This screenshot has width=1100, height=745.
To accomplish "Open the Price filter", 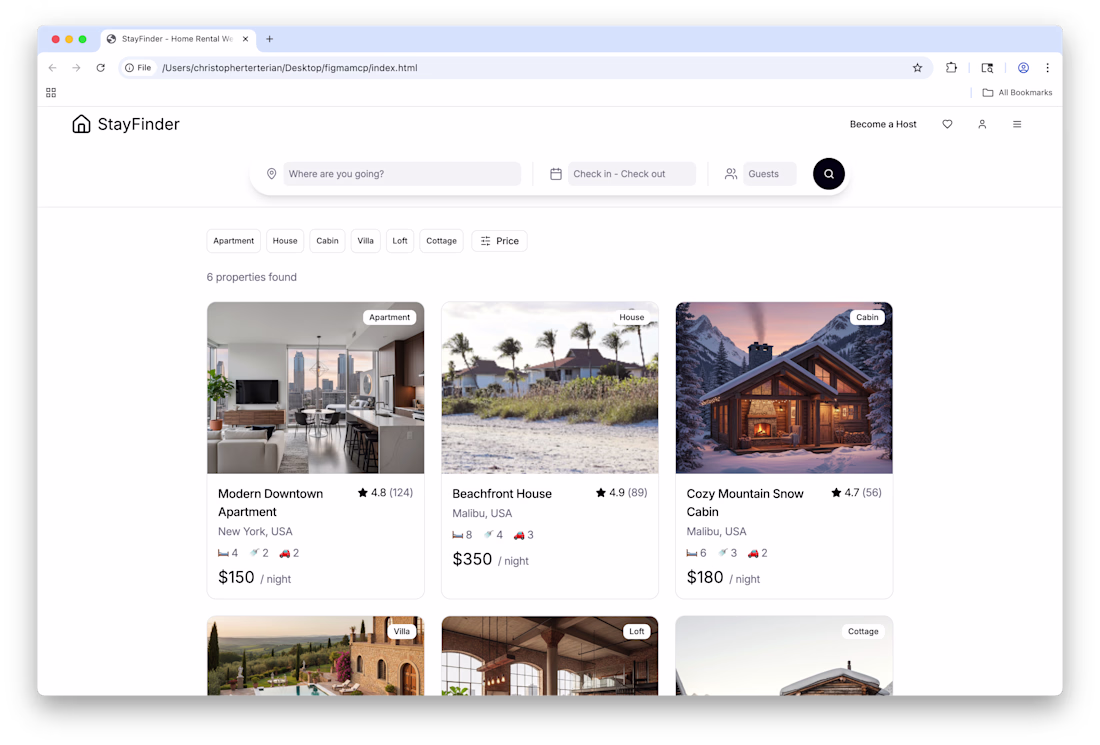I will 499,241.
